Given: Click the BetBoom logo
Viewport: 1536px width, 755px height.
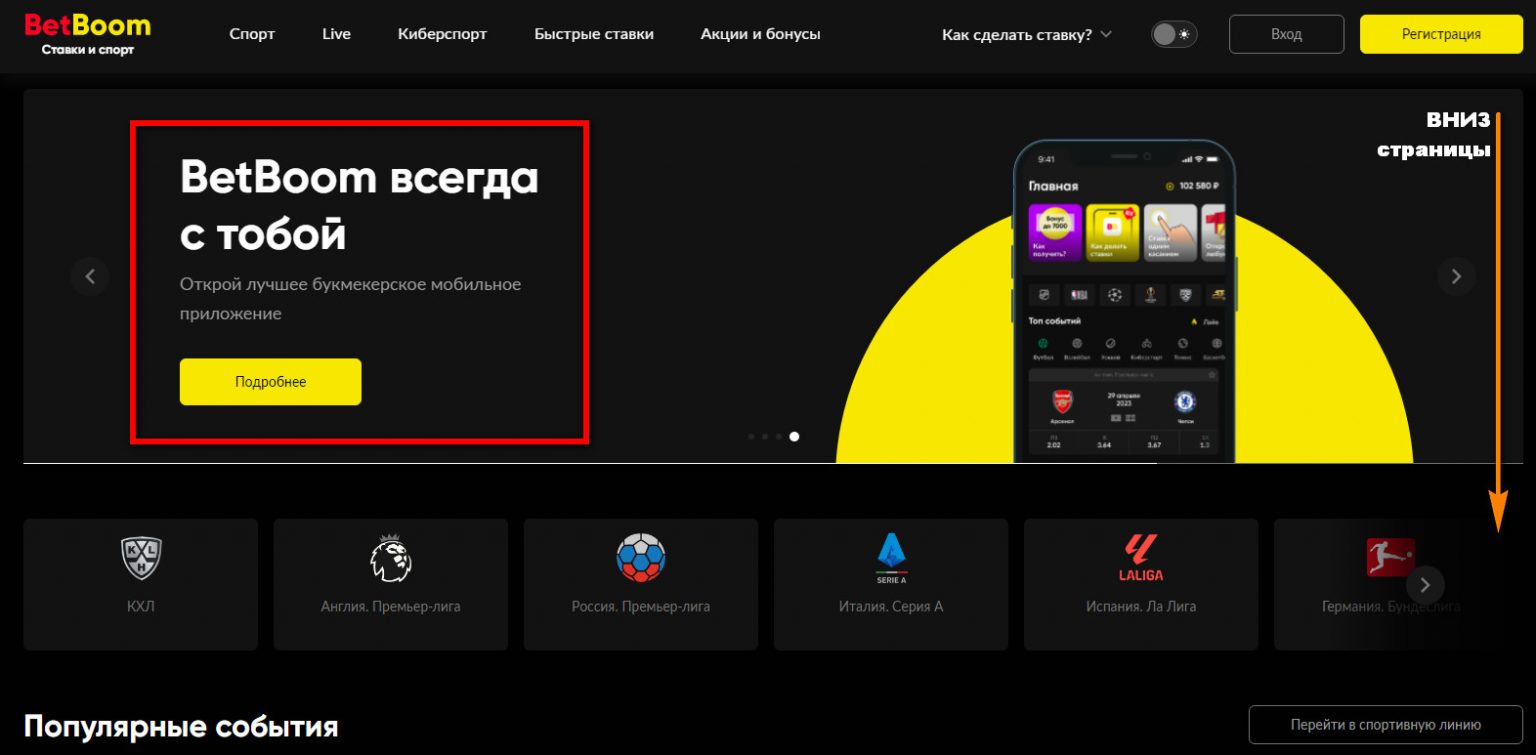Looking at the screenshot, I should pos(87,34).
